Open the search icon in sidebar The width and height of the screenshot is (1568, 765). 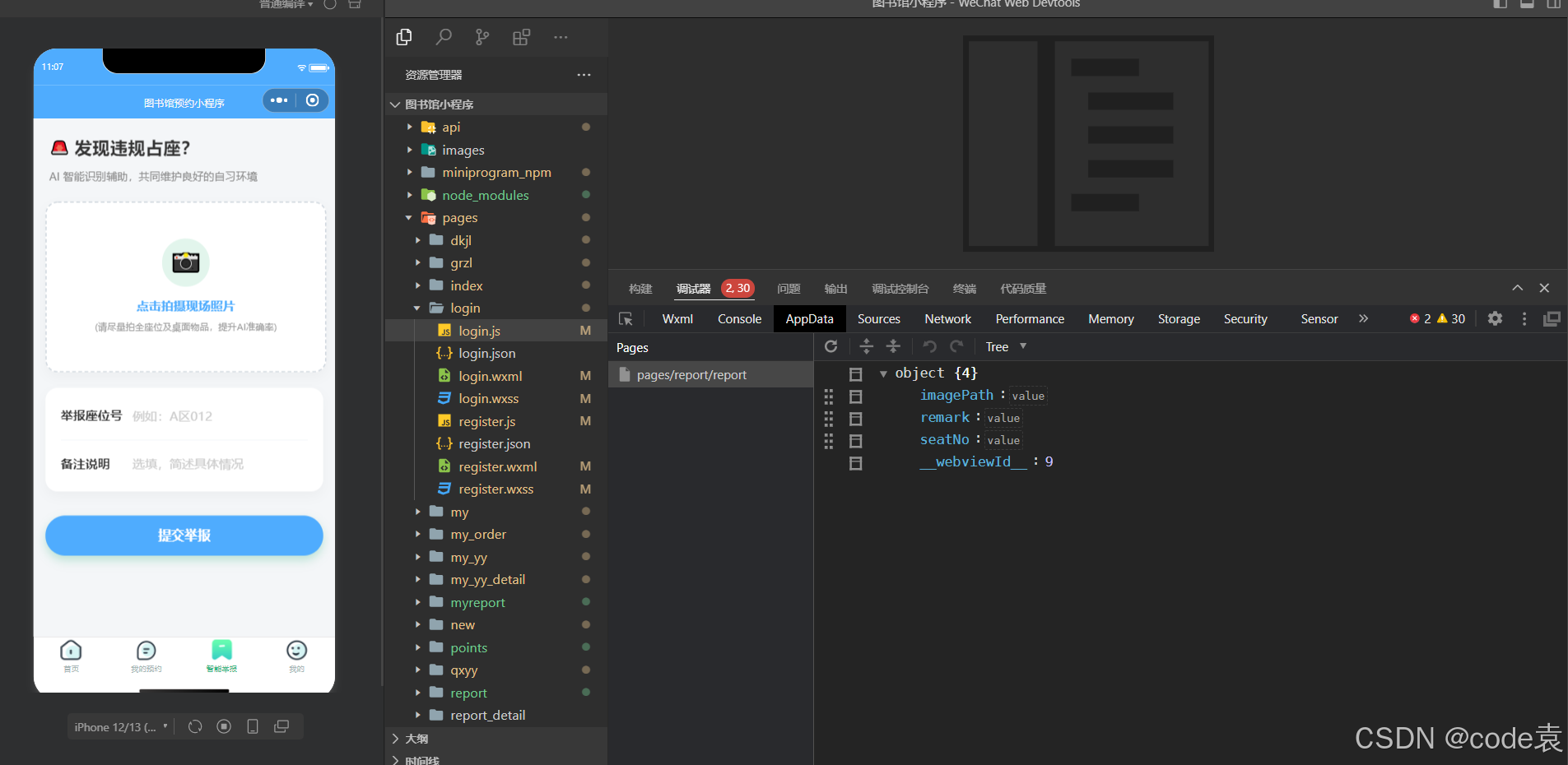click(444, 37)
